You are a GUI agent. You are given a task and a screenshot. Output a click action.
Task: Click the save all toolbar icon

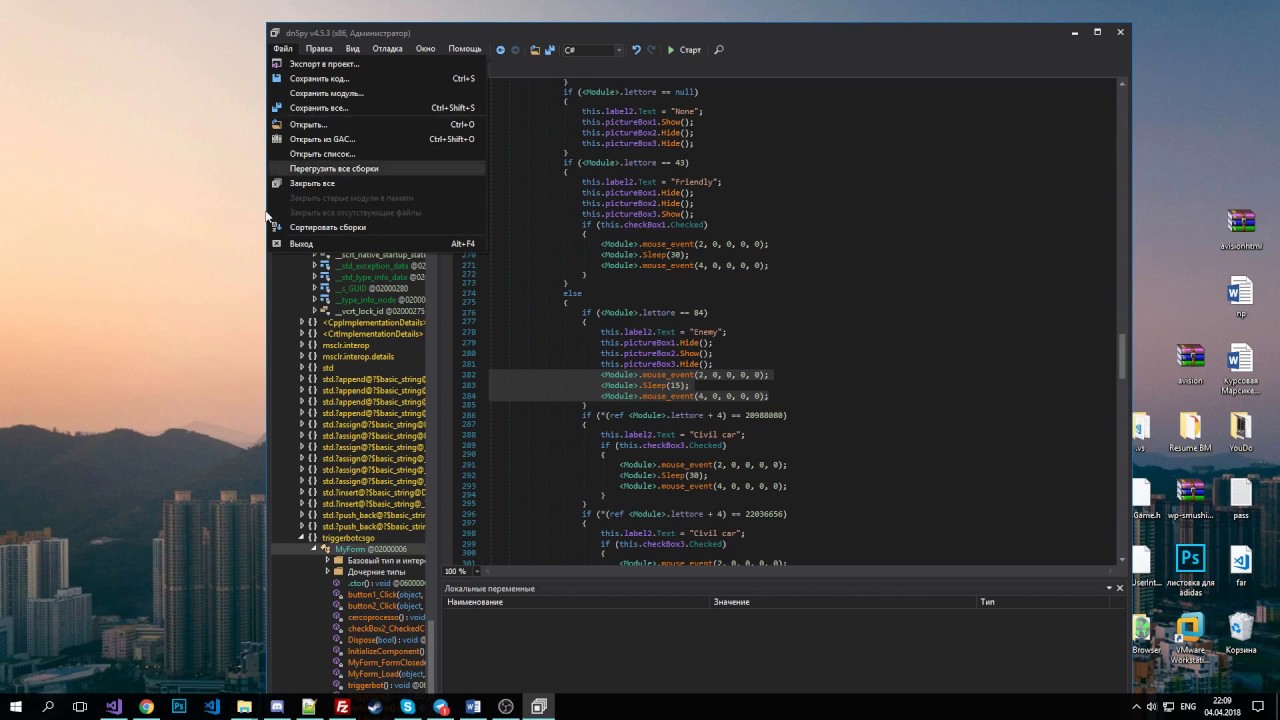(549, 50)
